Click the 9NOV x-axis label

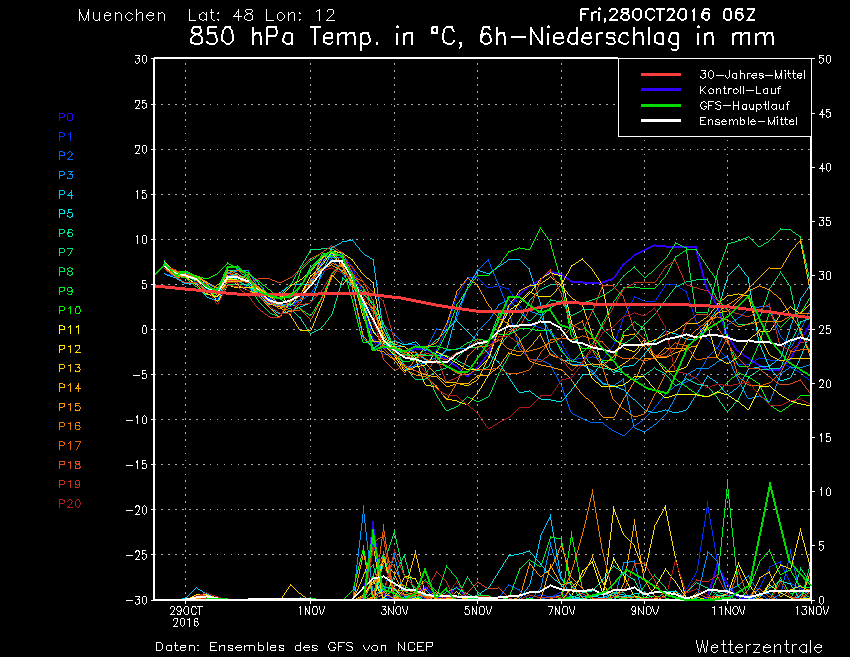tap(645, 611)
